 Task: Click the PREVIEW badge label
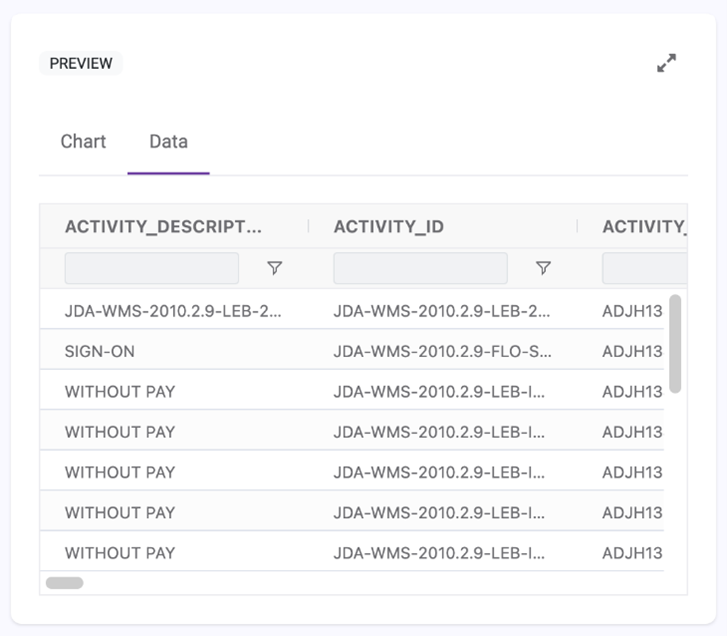pos(81,63)
